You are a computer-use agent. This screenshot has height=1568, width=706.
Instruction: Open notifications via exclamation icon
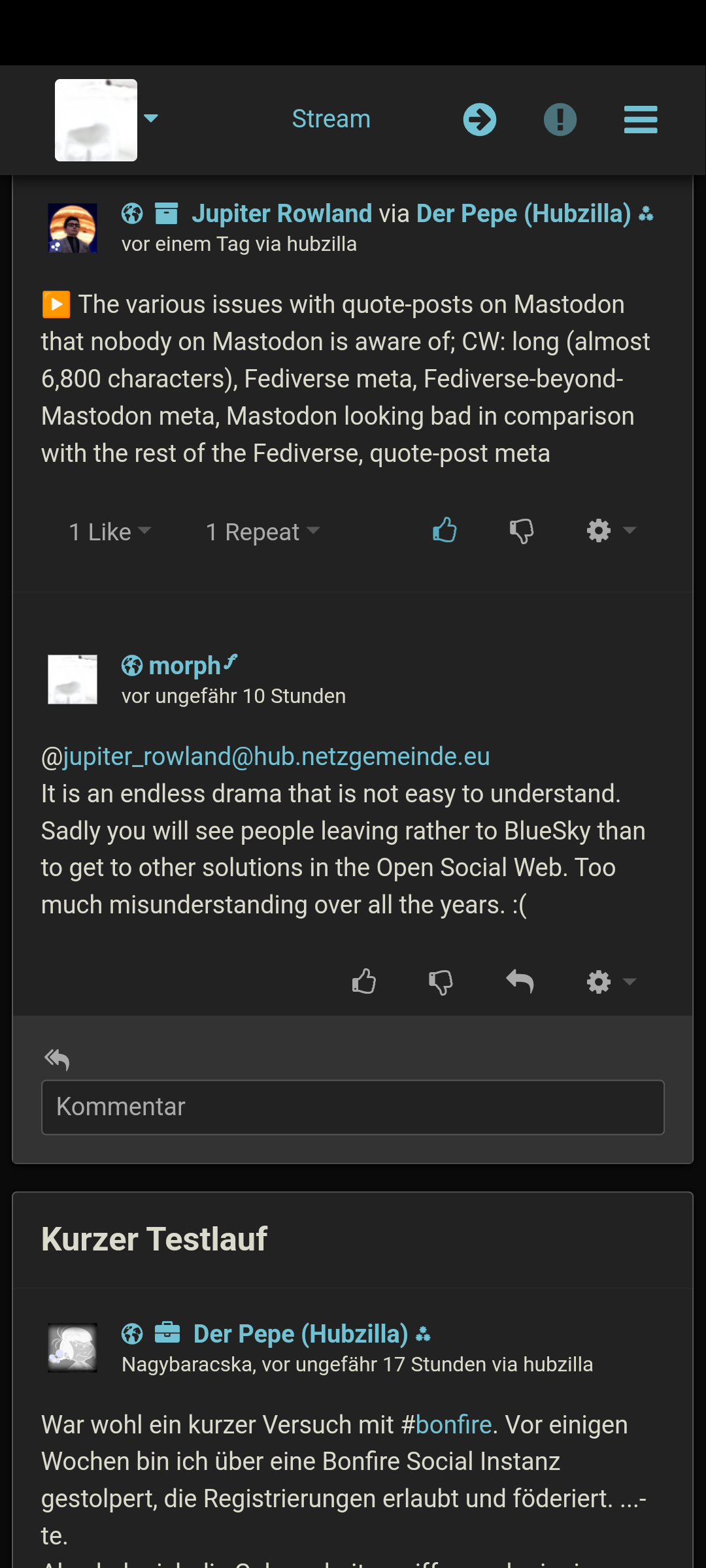coord(560,120)
